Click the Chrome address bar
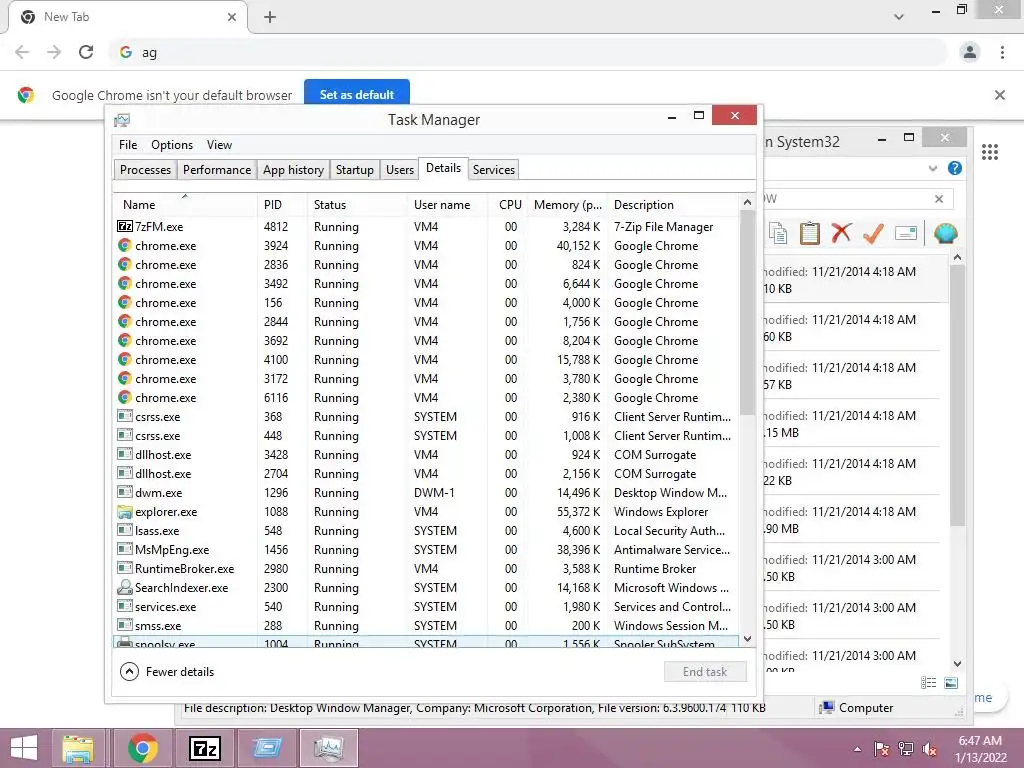1024x768 pixels. pos(528,52)
